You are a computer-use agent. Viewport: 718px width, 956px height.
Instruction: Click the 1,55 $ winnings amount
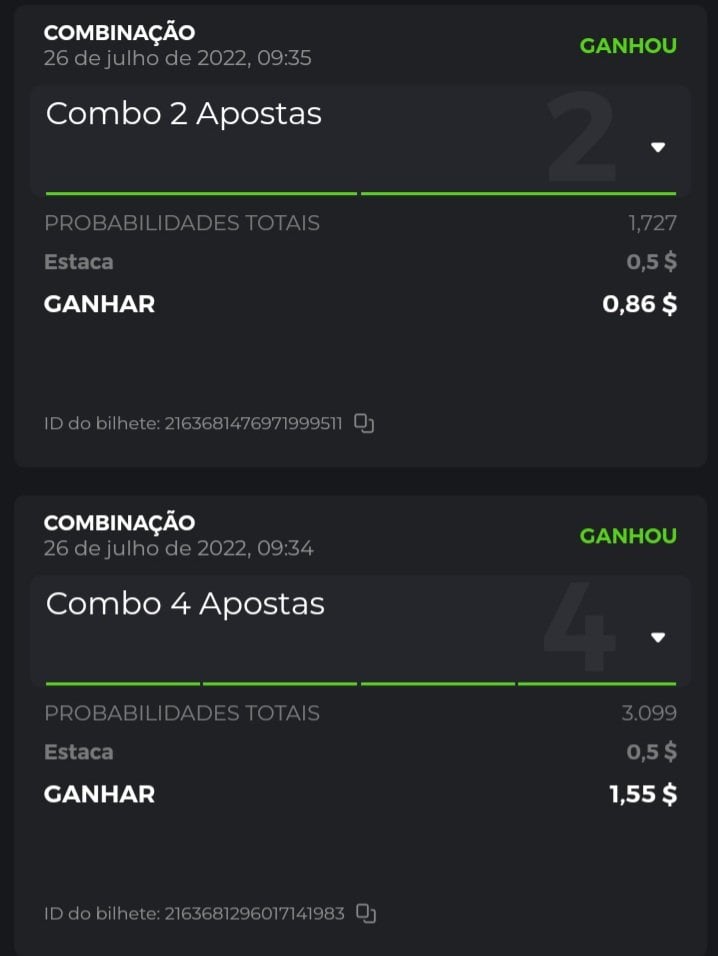[x=642, y=794]
